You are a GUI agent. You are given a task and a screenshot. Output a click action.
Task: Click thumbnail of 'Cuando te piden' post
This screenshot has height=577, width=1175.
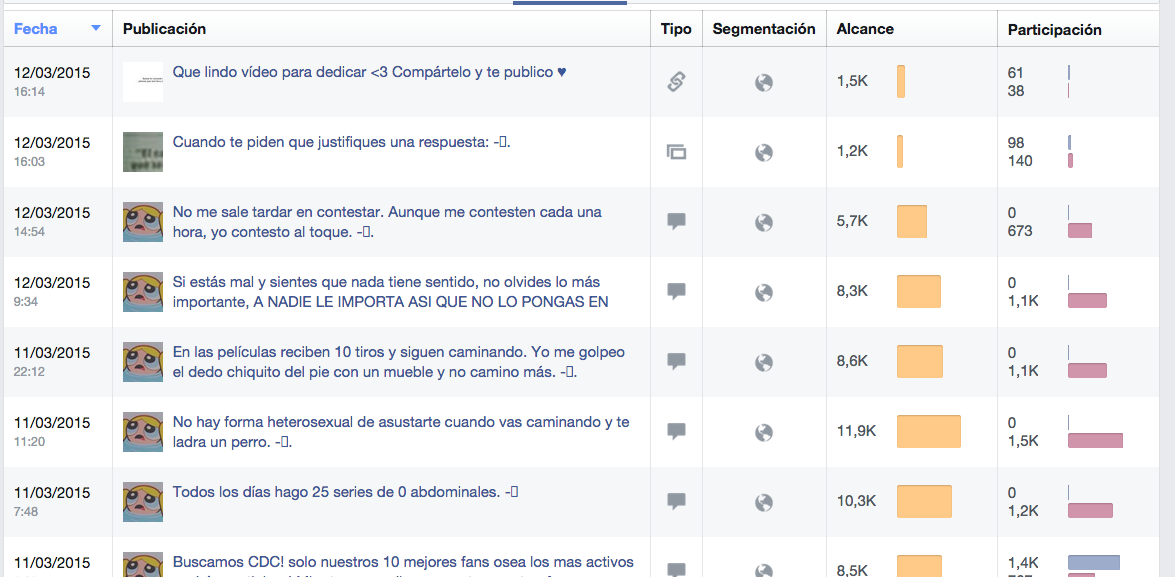pos(143,151)
